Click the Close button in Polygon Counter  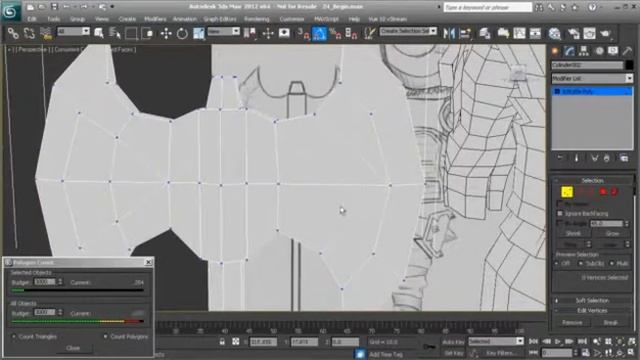[73, 348]
